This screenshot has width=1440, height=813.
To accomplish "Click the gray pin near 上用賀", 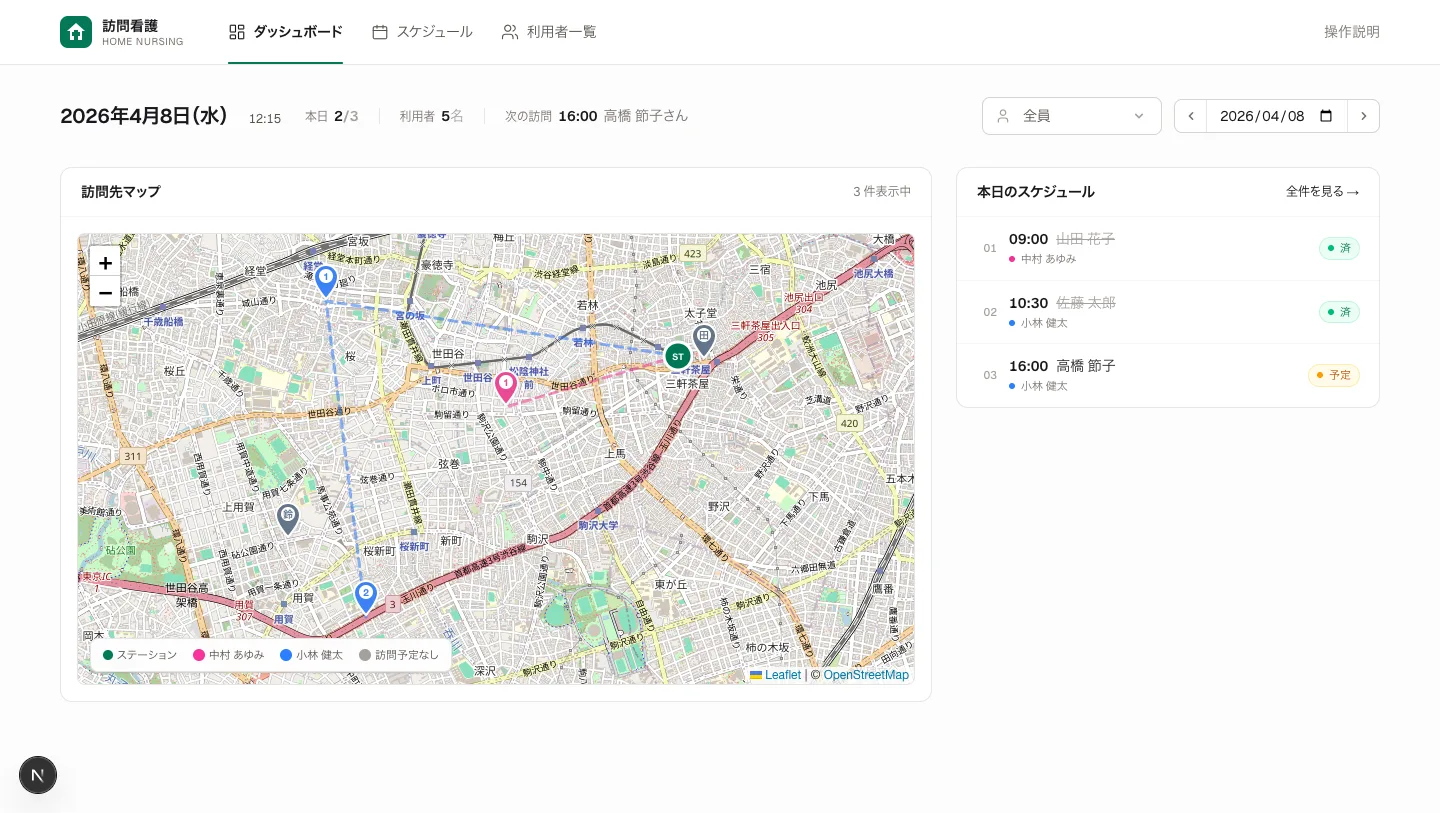I will click(x=288, y=518).
